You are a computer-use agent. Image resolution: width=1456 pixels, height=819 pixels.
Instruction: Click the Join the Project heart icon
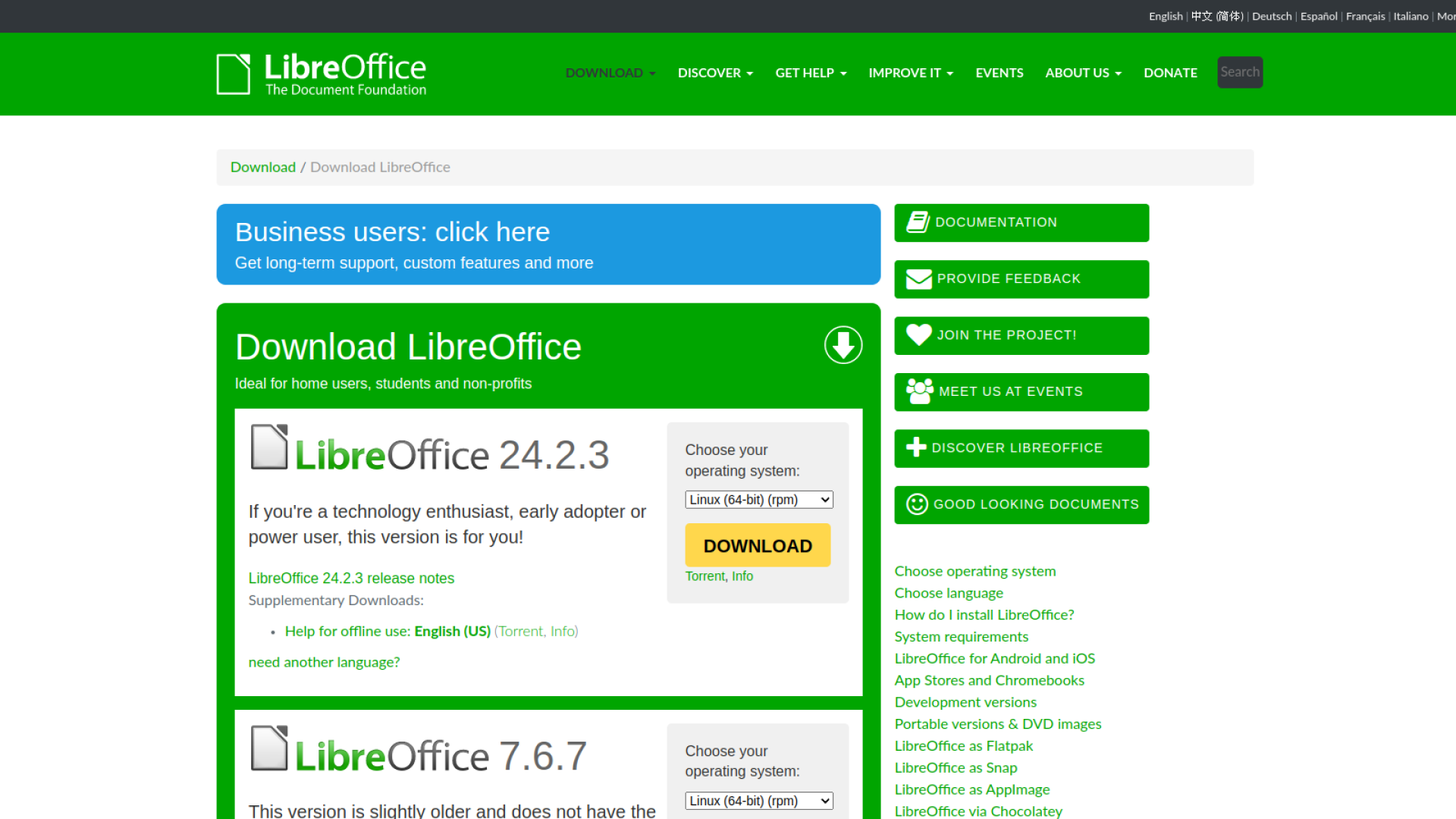918,334
